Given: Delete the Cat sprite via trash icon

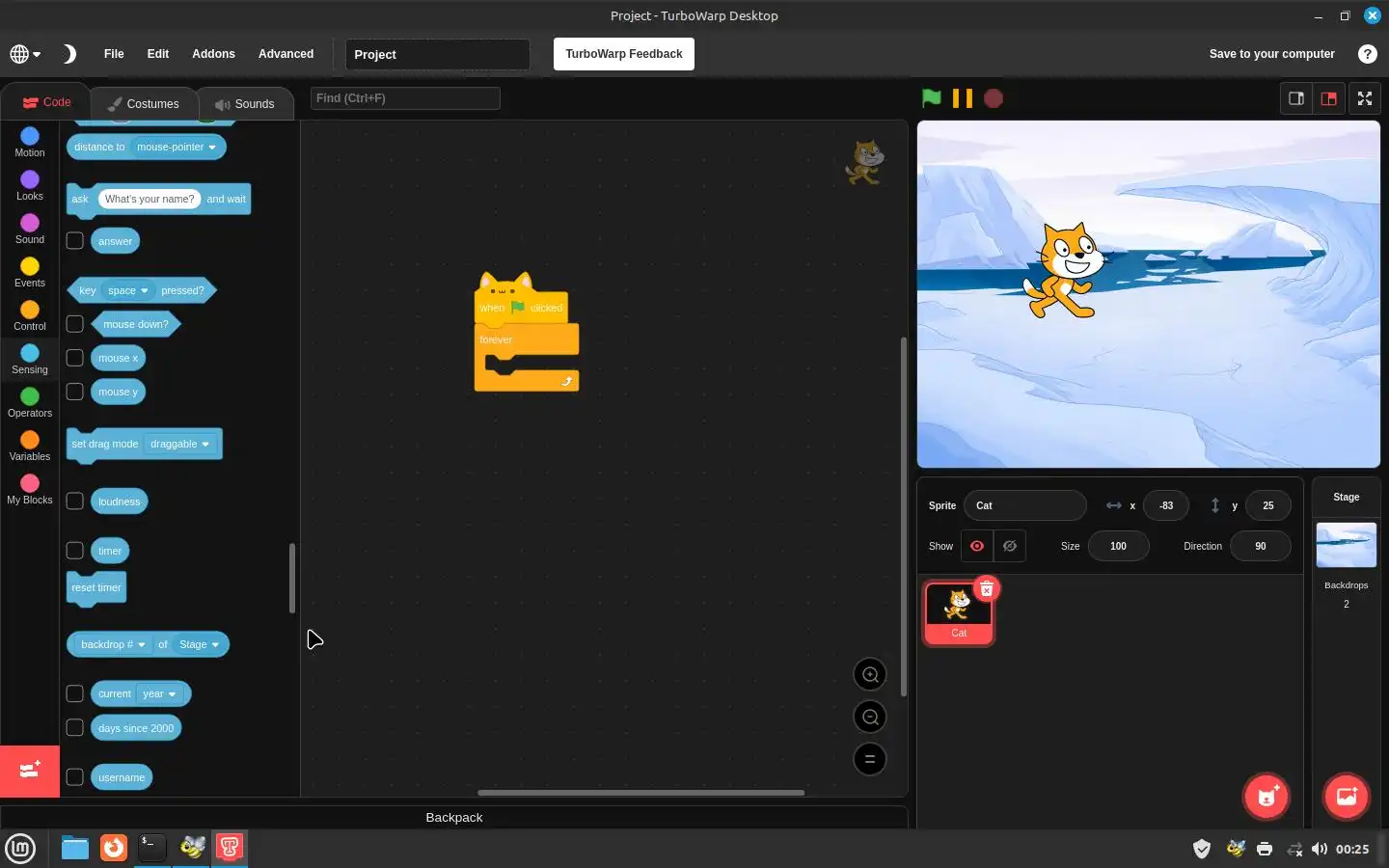Looking at the screenshot, I should click(987, 588).
